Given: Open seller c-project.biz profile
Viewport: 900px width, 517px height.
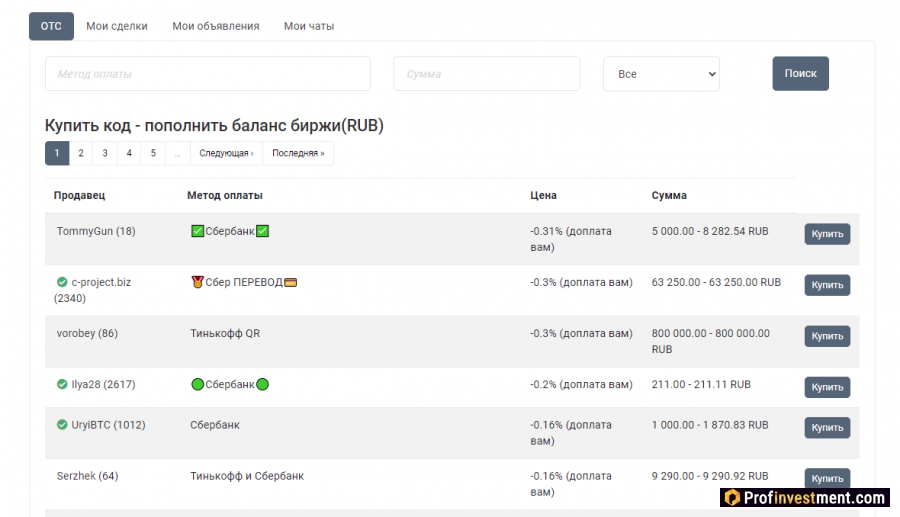Looking at the screenshot, I should (x=92, y=290).
